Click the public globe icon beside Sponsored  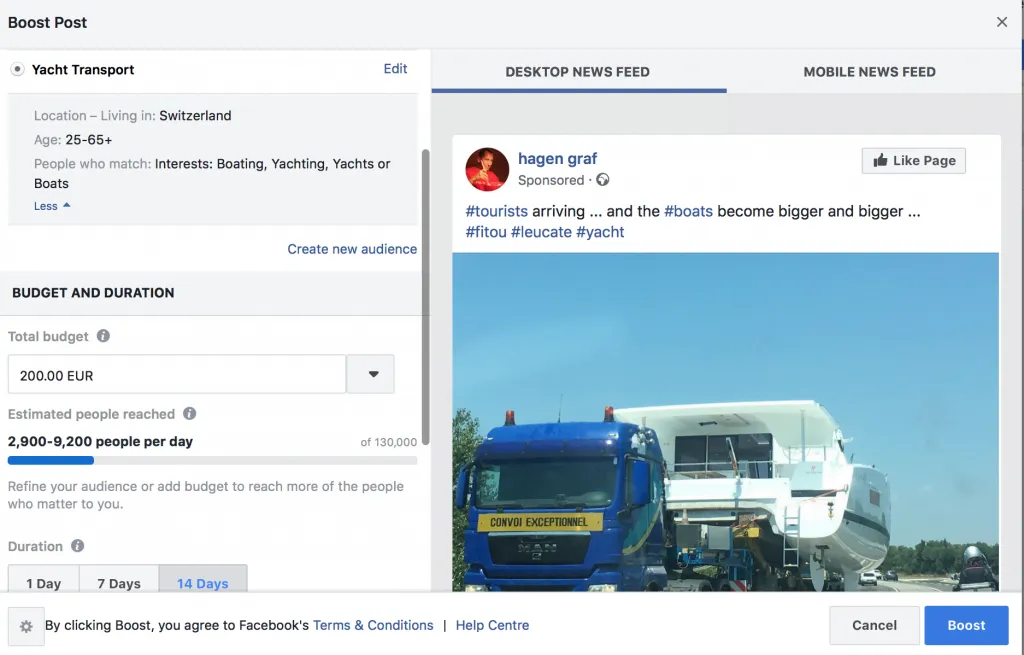point(603,180)
